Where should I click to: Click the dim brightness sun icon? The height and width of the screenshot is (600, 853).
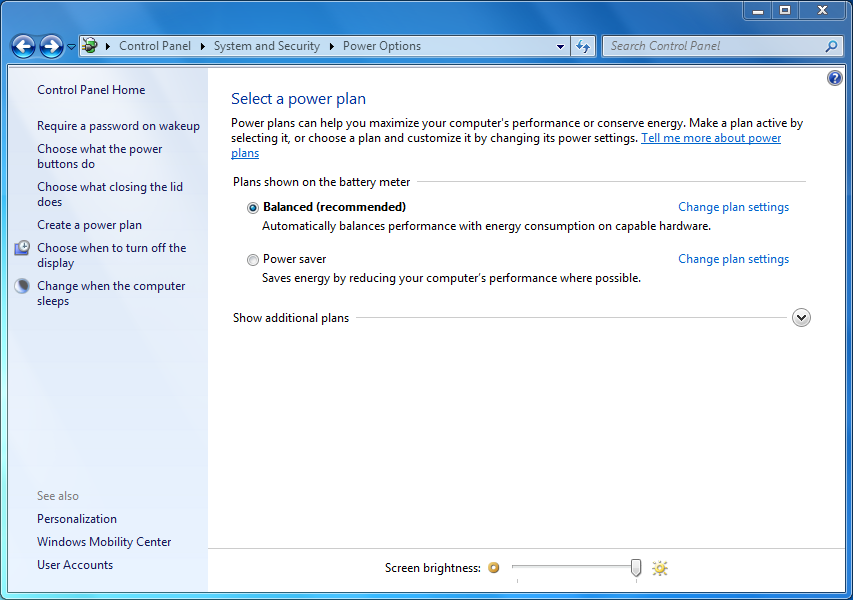click(493, 568)
